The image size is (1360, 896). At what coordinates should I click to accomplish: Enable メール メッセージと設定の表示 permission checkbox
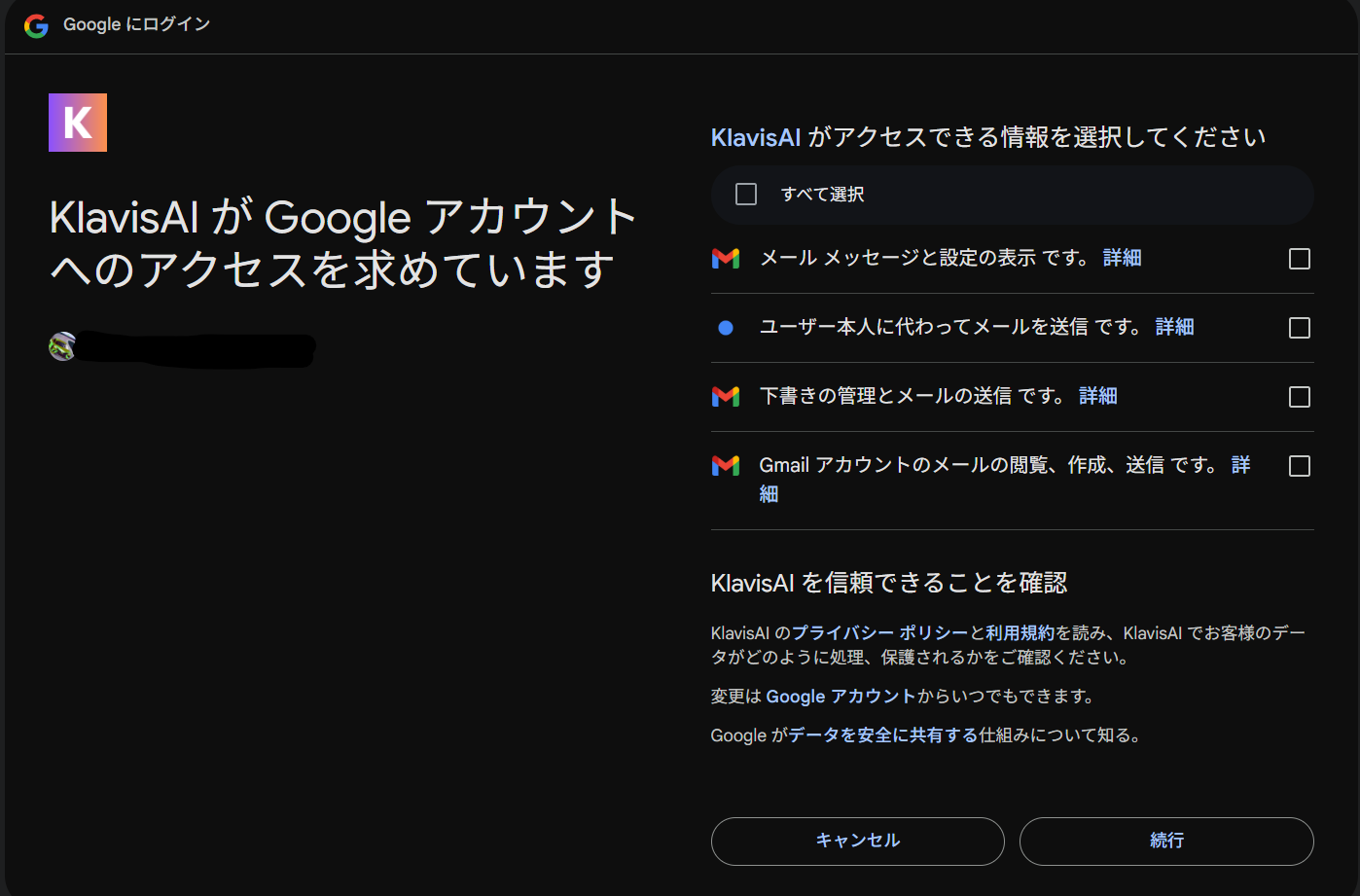click(1300, 259)
